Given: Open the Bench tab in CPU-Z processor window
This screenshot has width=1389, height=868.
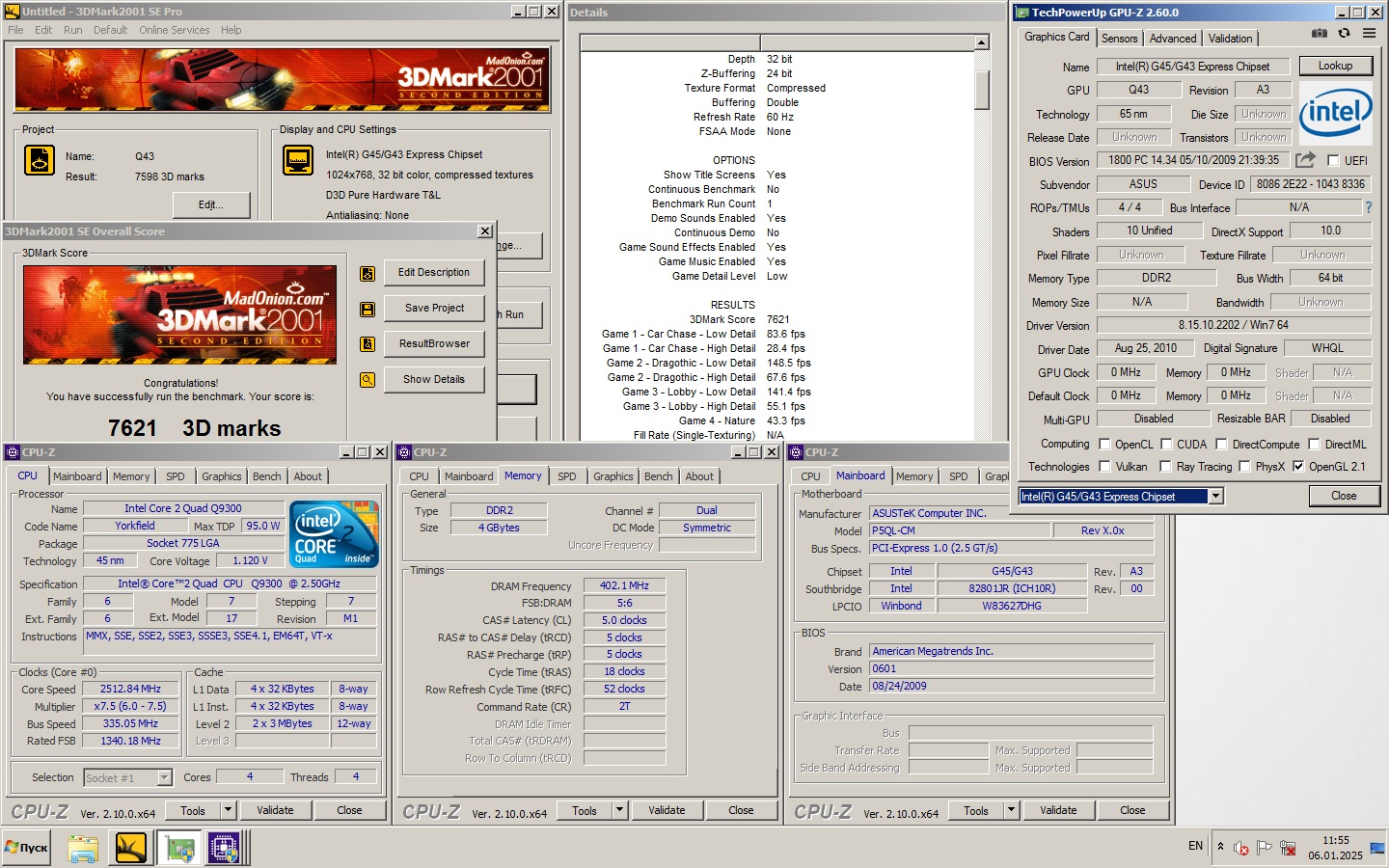Looking at the screenshot, I should point(267,476).
